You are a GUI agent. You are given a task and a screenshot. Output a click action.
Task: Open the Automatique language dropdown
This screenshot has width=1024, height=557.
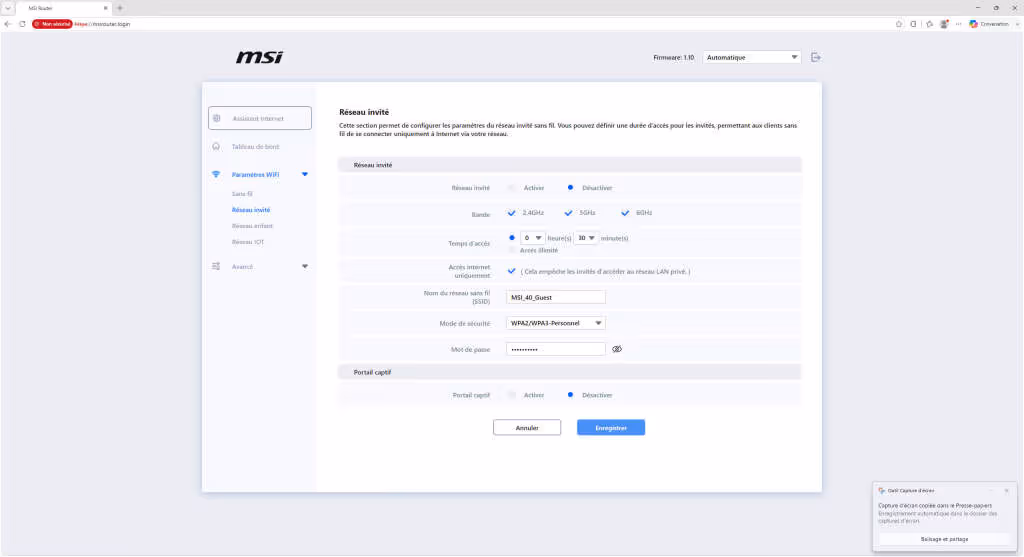[752, 57]
